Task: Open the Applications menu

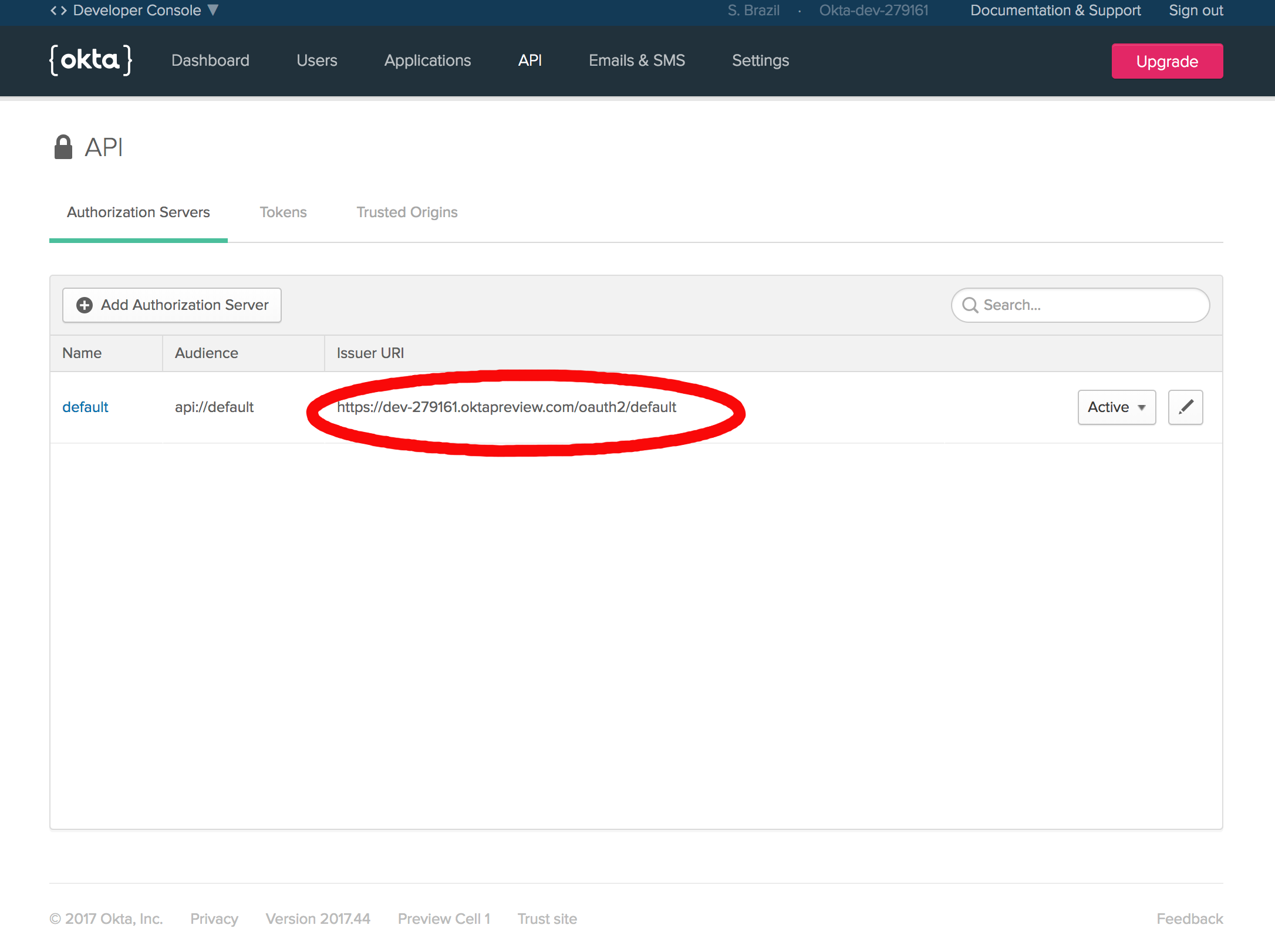Action: tap(427, 60)
